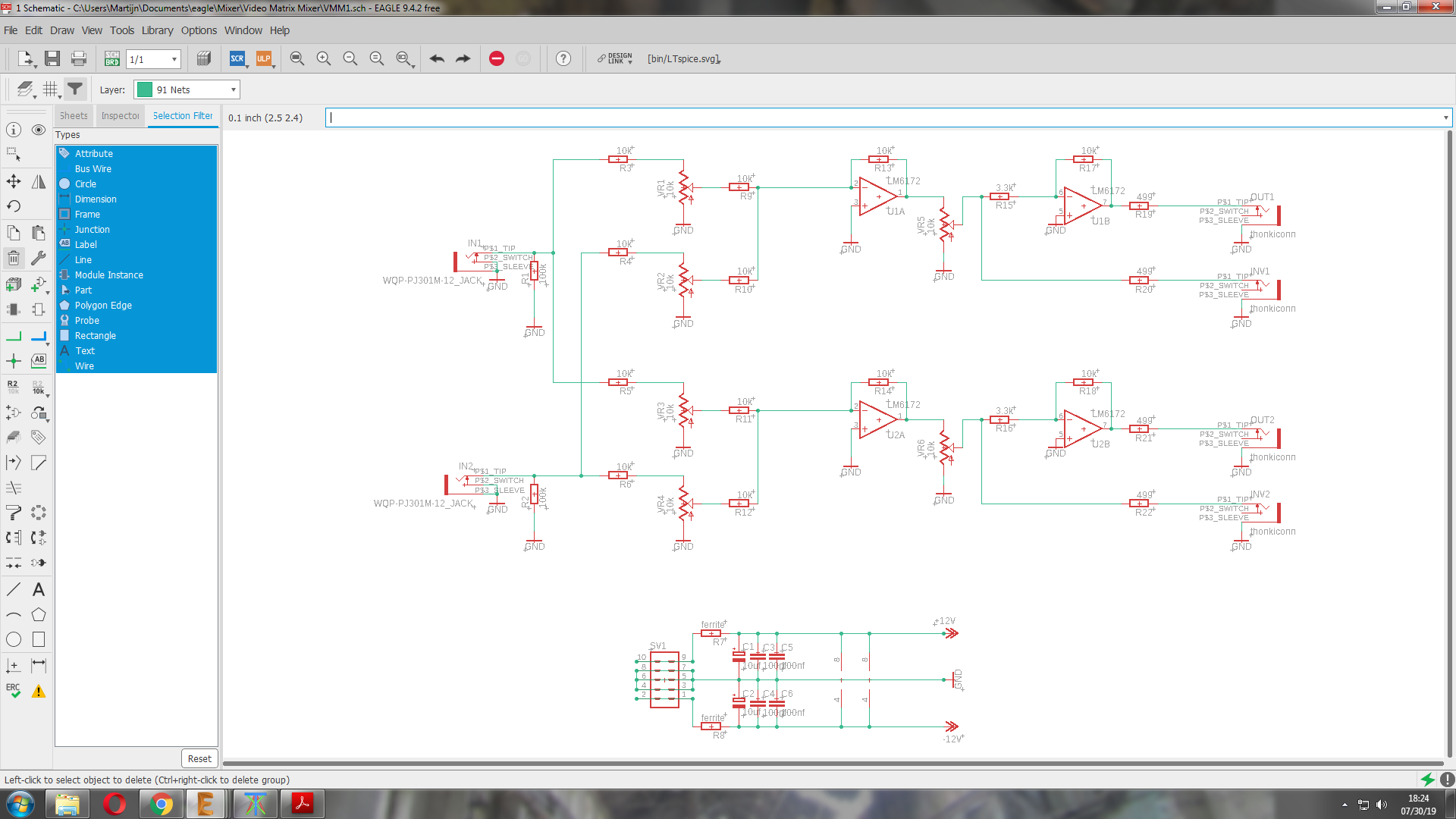Click into the command line input field
Viewport: 1456px width, 819px height.
pyautogui.click(x=884, y=118)
